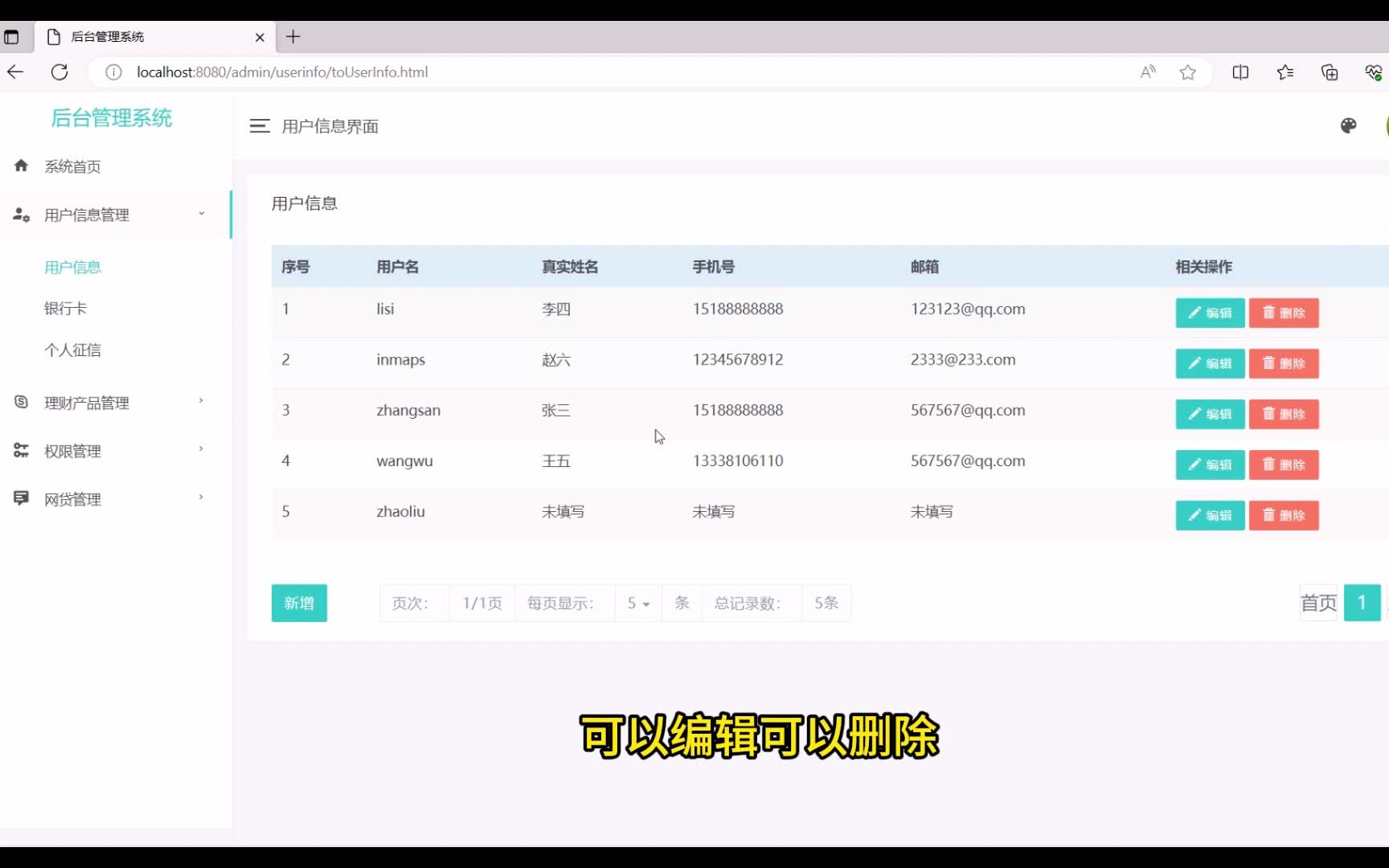Click phone number 12345678912
1389x868 pixels.
pyautogui.click(x=738, y=360)
